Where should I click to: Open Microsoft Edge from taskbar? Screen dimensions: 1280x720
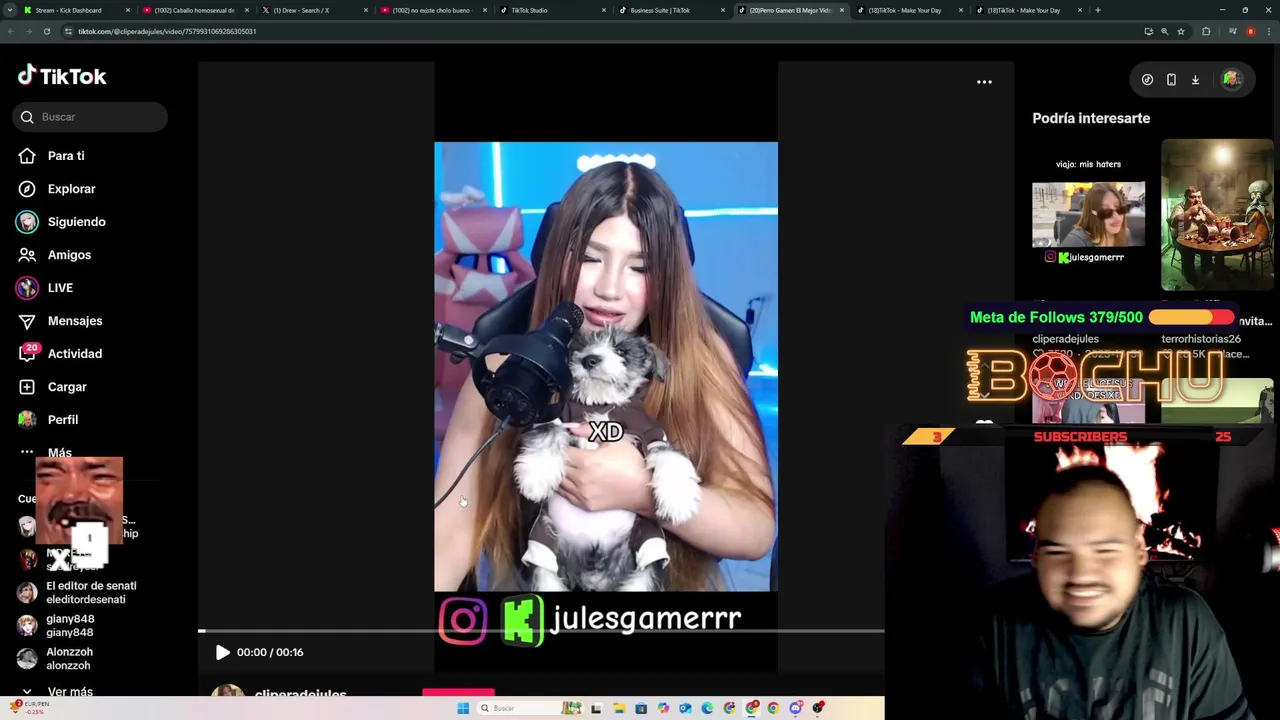[707, 708]
